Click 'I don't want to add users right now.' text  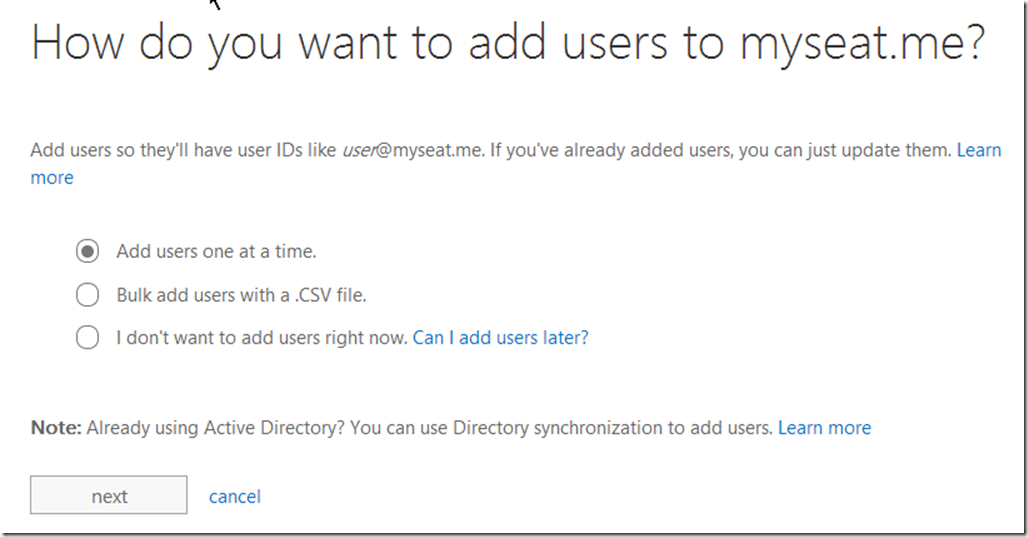coord(262,338)
